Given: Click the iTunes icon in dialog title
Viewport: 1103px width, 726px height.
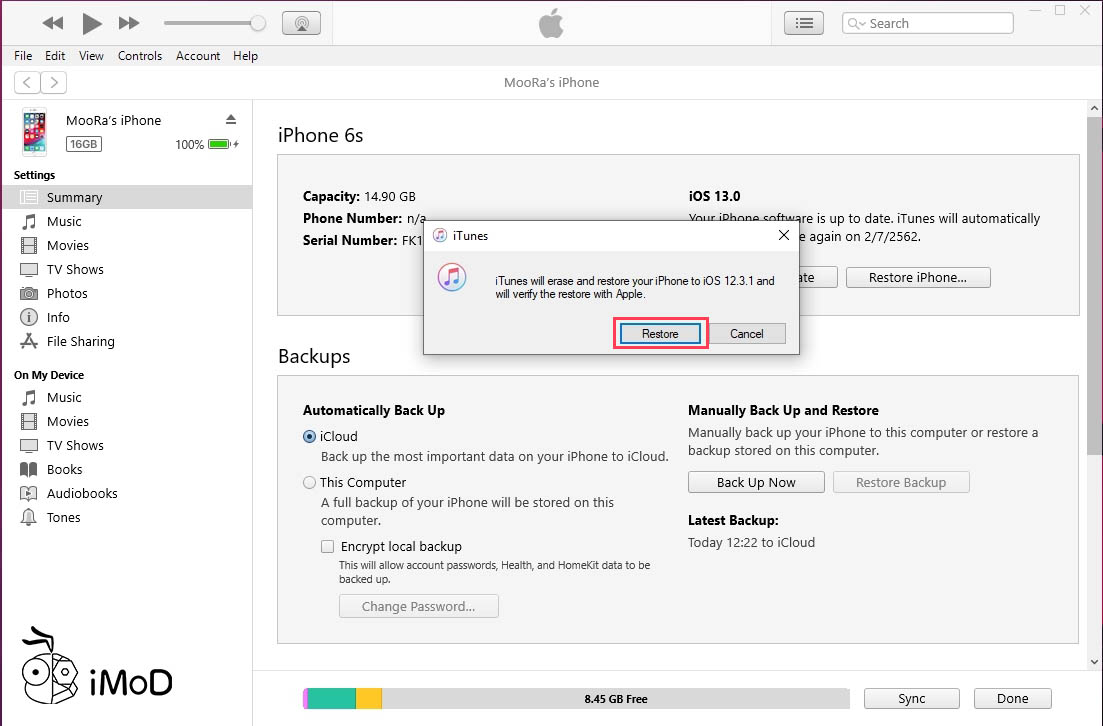Looking at the screenshot, I should pos(440,236).
